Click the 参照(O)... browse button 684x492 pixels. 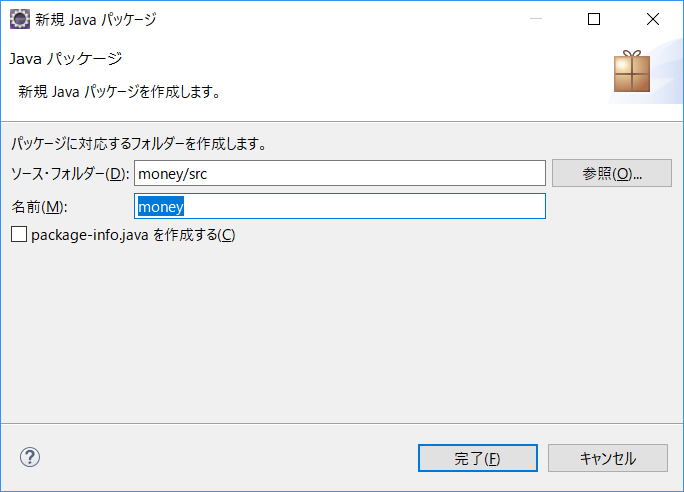(612, 173)
